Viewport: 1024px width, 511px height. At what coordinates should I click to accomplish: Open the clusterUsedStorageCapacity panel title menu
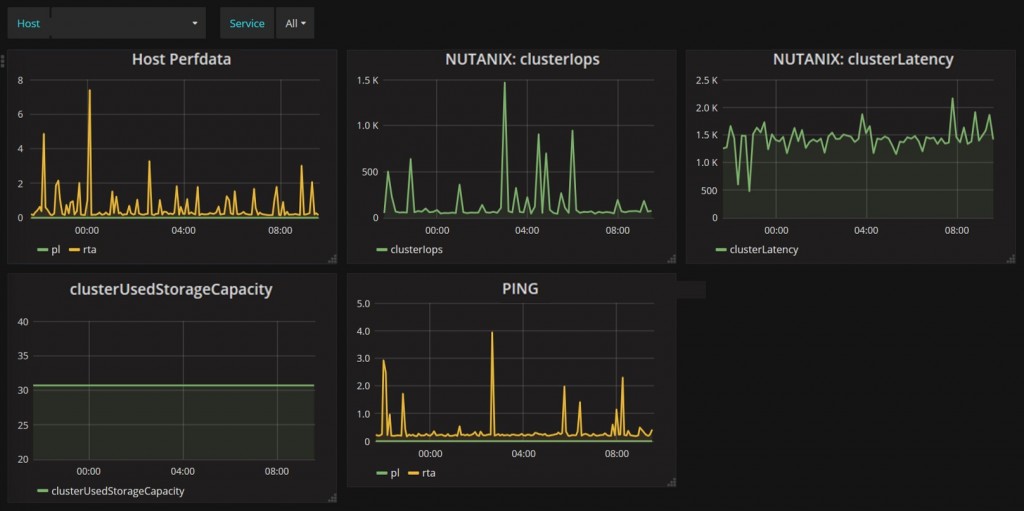click(x=170, y=290)
